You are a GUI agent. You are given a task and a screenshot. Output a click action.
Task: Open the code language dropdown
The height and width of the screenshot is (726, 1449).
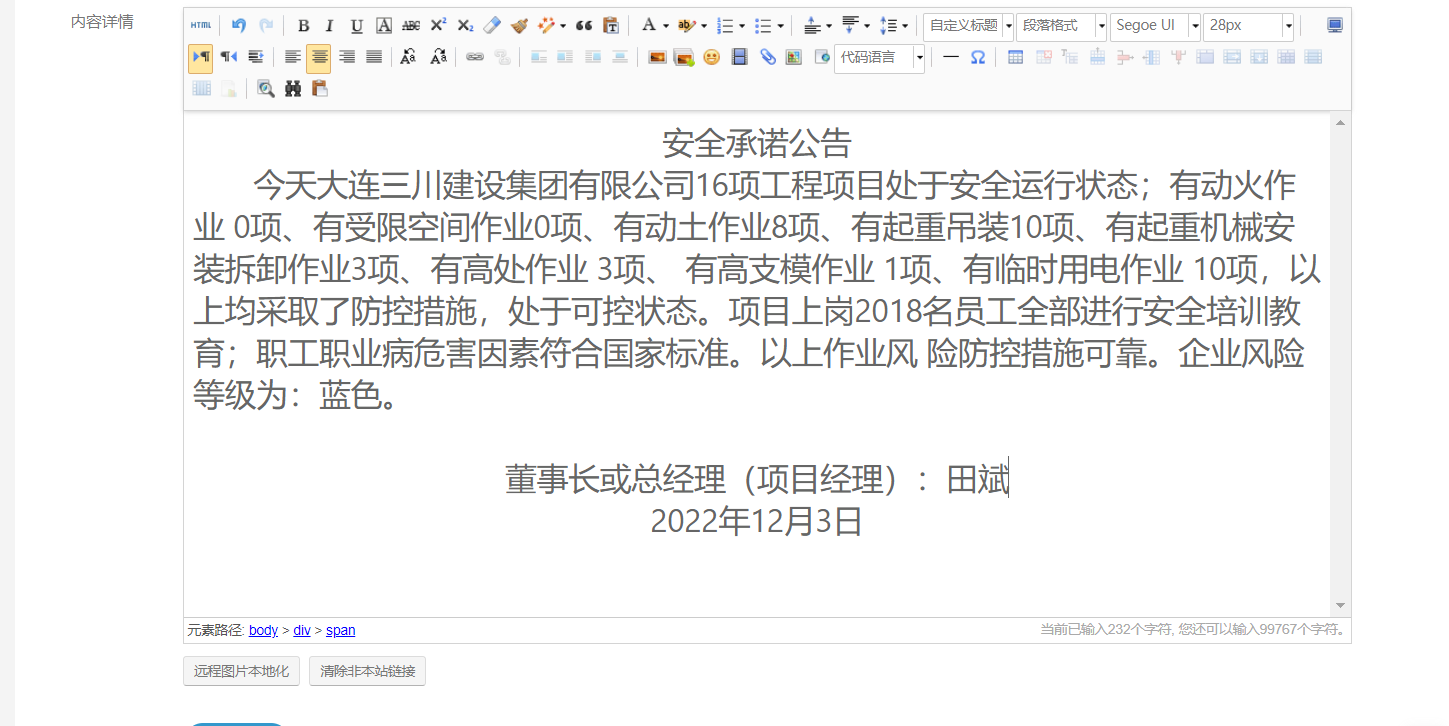point(880,57)
